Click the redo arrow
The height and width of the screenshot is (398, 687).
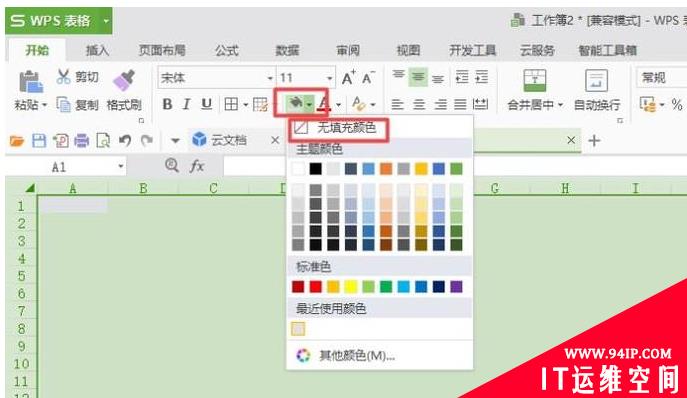click(x=146, y=141)
